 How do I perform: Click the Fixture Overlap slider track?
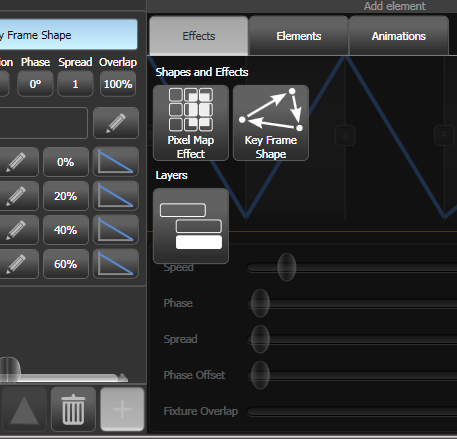352,411
